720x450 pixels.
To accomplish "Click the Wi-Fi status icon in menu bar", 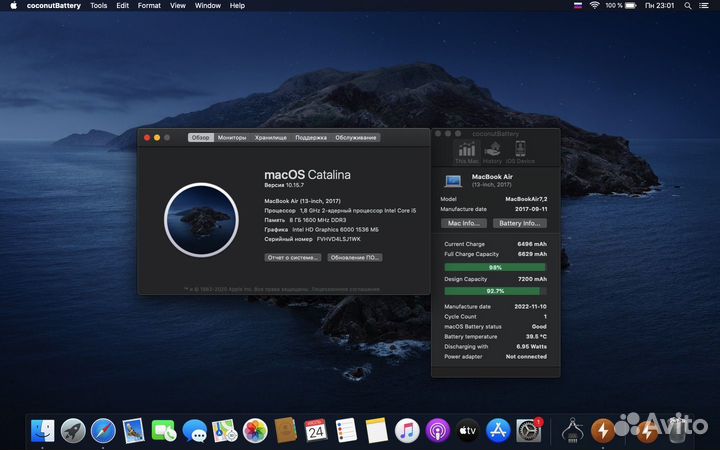I will click(x=594, y=5).
